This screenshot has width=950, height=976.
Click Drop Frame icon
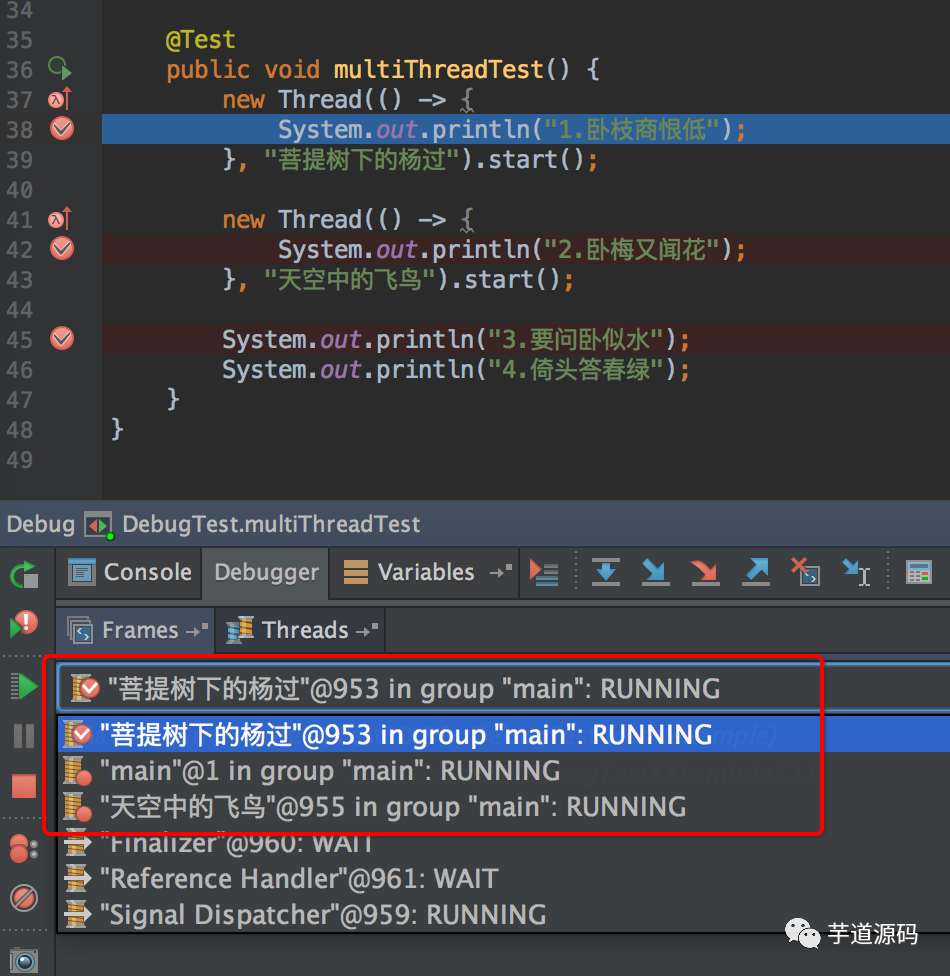[x=805, y=572]
